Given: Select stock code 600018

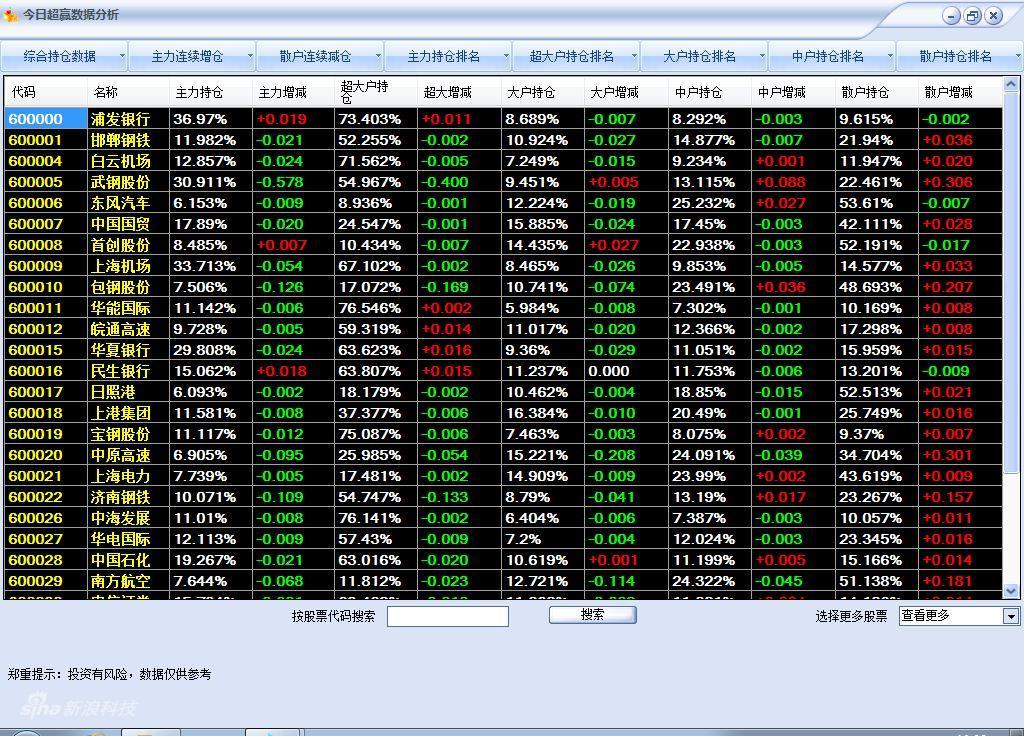Looking at the screenshot, I should pyautogui.click(x=35, y=413).
